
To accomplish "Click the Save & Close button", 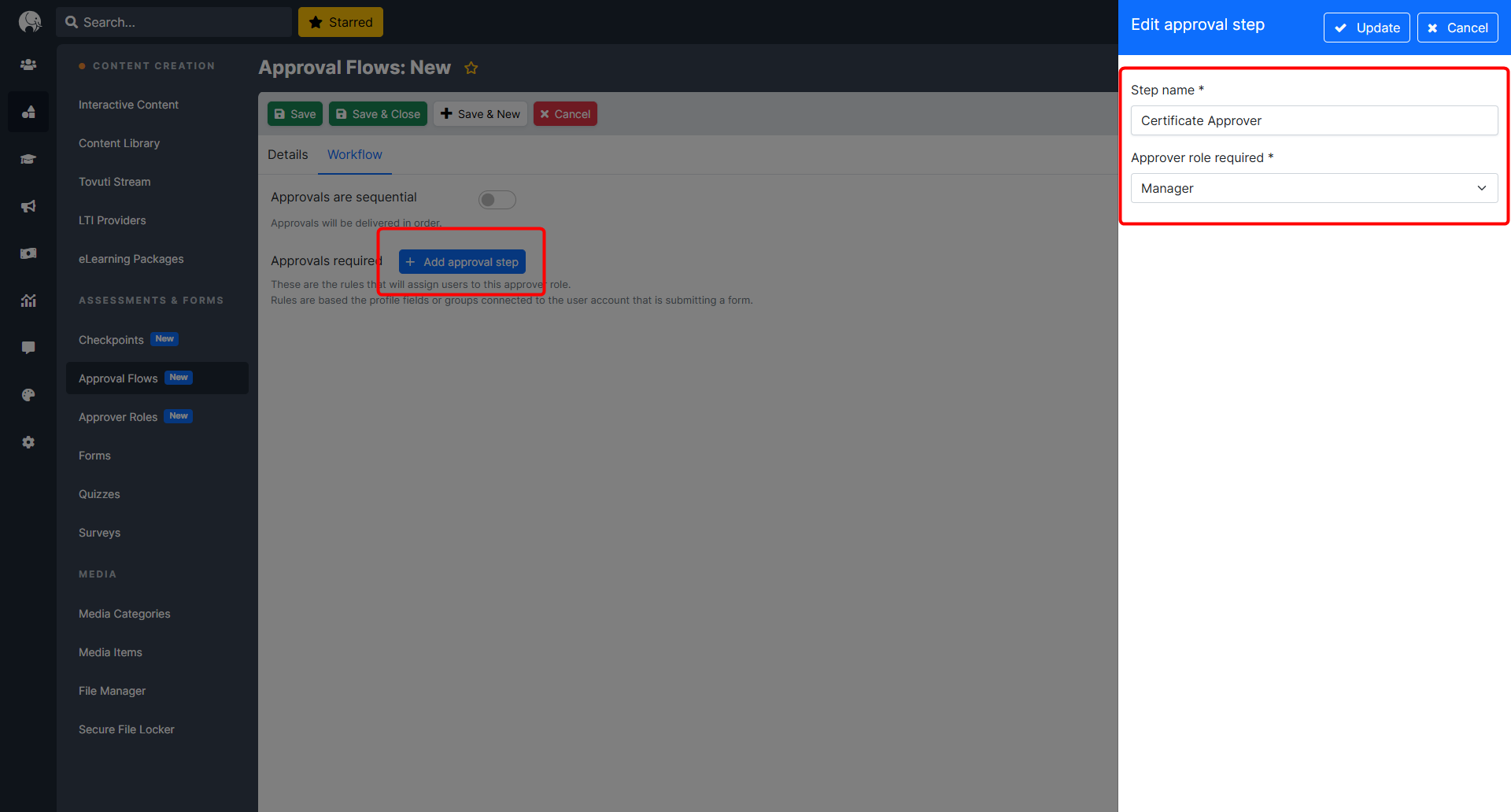I will tap(378, 114).
